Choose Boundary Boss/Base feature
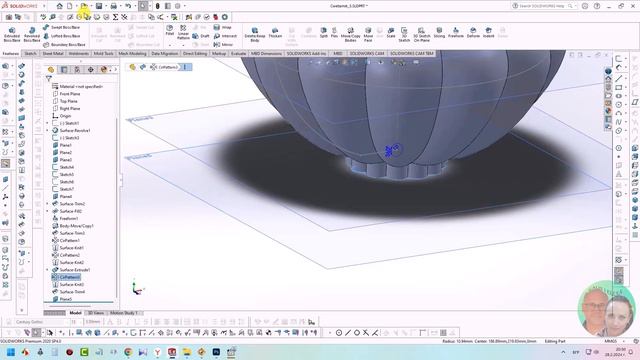 point(64,44)
